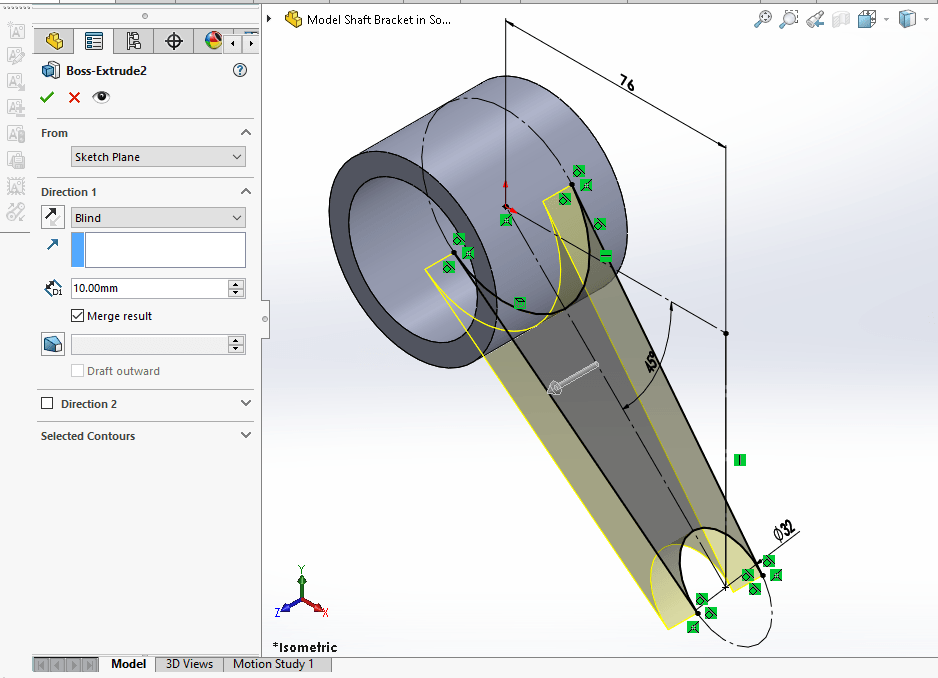
Task: Select the DisplayManager pie-chart tab icon
Action: pyautogui.click(x=212, y=41)
